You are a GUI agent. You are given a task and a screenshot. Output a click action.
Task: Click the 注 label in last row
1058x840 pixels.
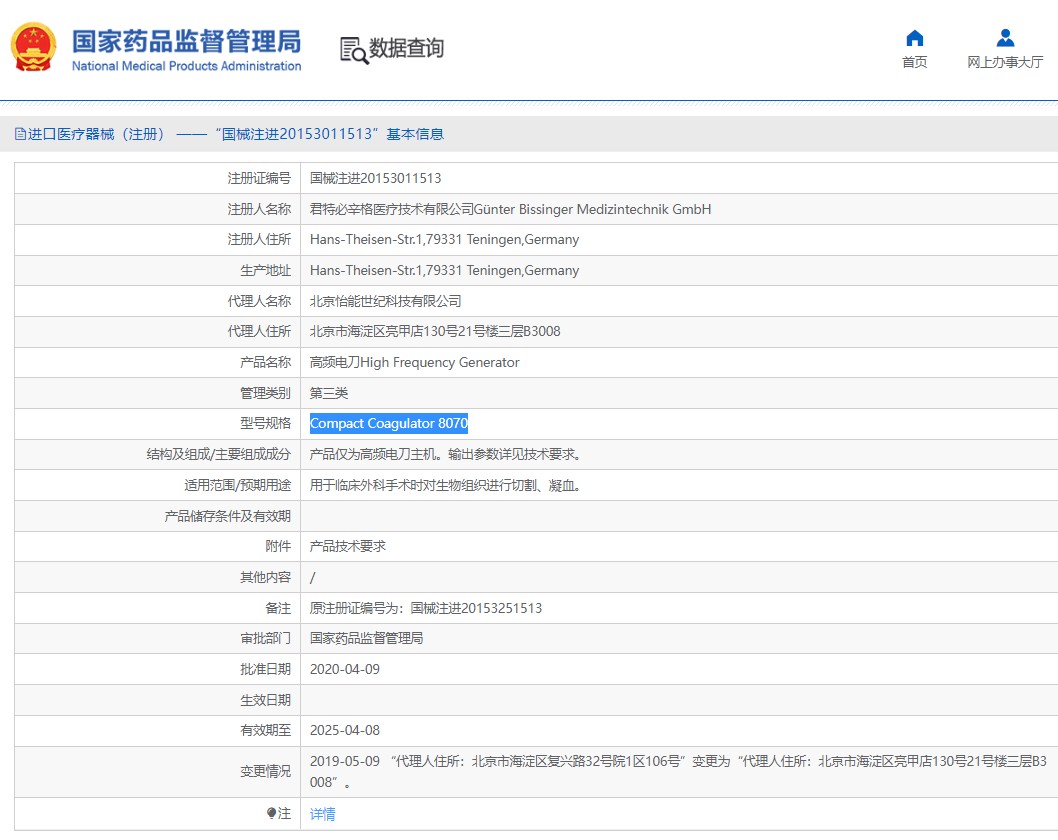(x=285, y=814)
